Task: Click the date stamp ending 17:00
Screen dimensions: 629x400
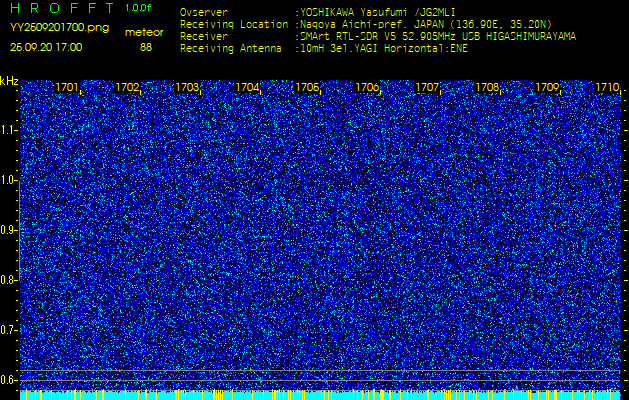Action: [x=46, y=47]
